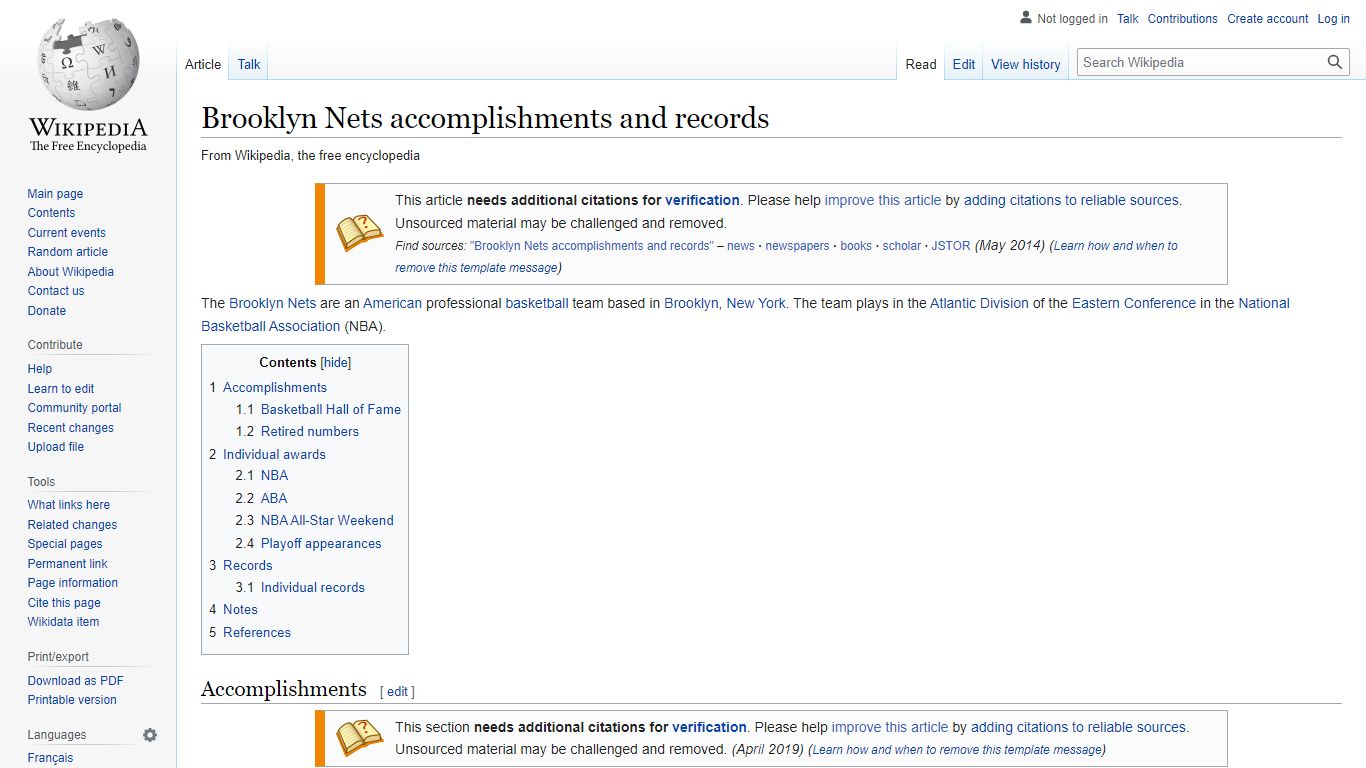Image resolution: width=1366 pixels, height=768 pixels.
Task: Click the not-logged-in user icon
Action: click(1025, 18)
